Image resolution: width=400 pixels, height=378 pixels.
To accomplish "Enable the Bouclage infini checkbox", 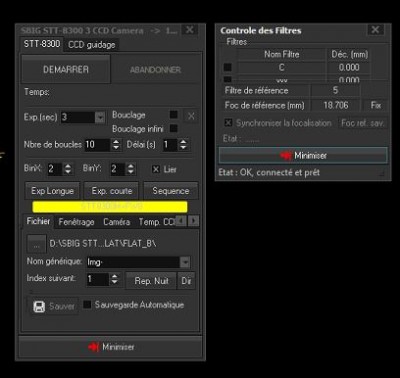I will (x=173, y=128).
